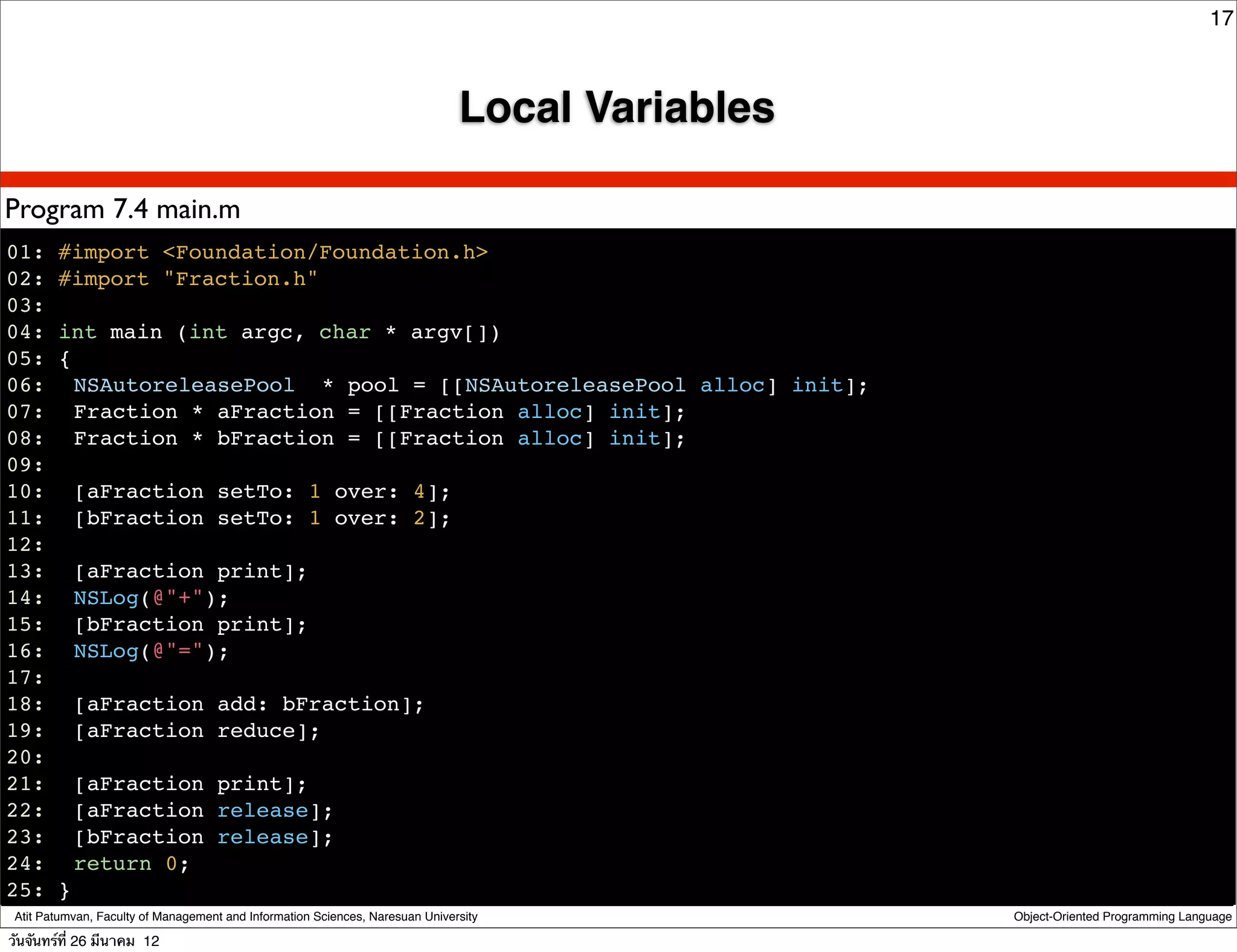
Task: Click the Foundation/Foundation.h import line
Action: (x=324, y=252)
